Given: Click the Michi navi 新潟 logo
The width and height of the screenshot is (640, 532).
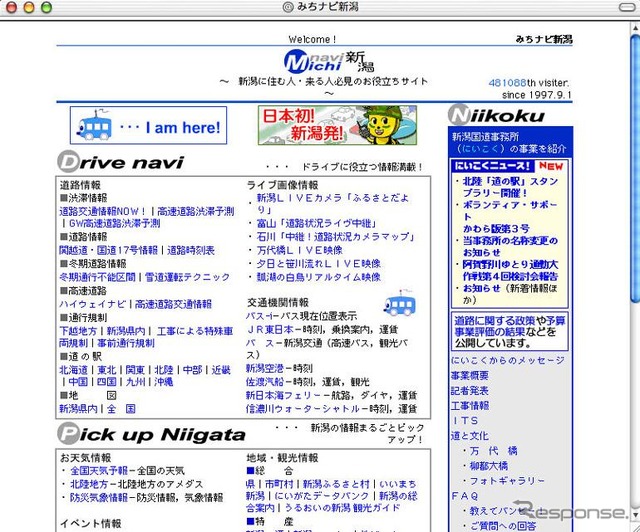Looking at the screenshot, I should (x=329, y=61).
